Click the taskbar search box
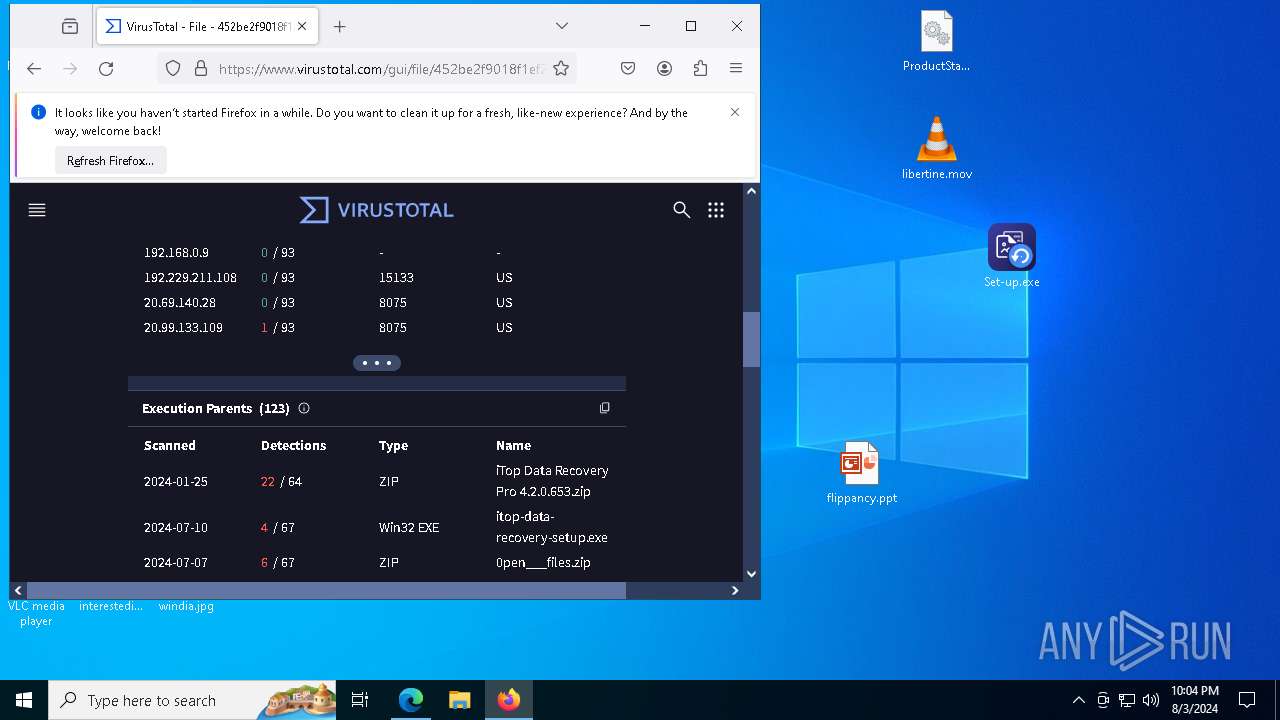The height and width of the screenshot is (720, 1280). pyautogui.click(x=192, y=700)
